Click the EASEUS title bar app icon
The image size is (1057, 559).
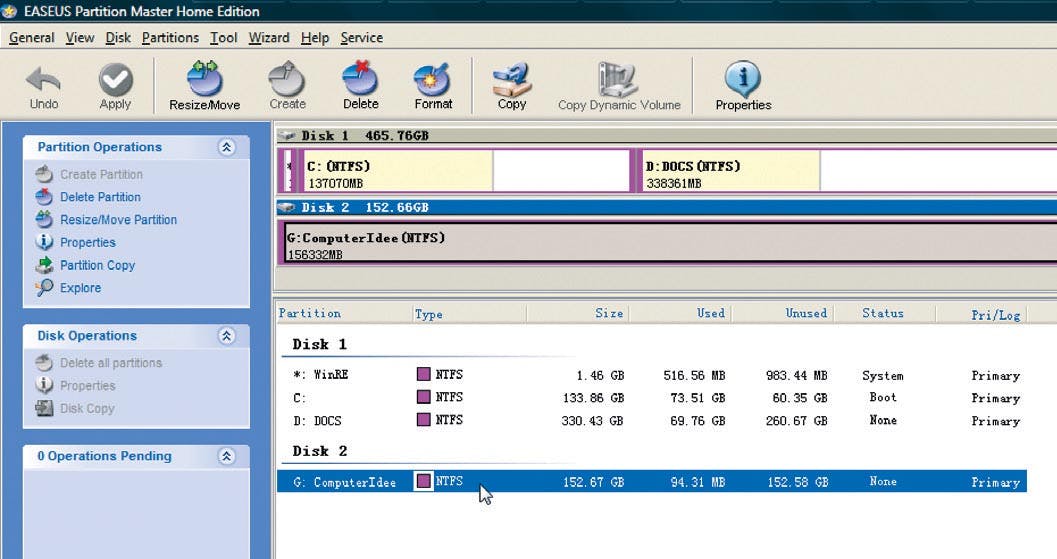click(x=9, y=11)
